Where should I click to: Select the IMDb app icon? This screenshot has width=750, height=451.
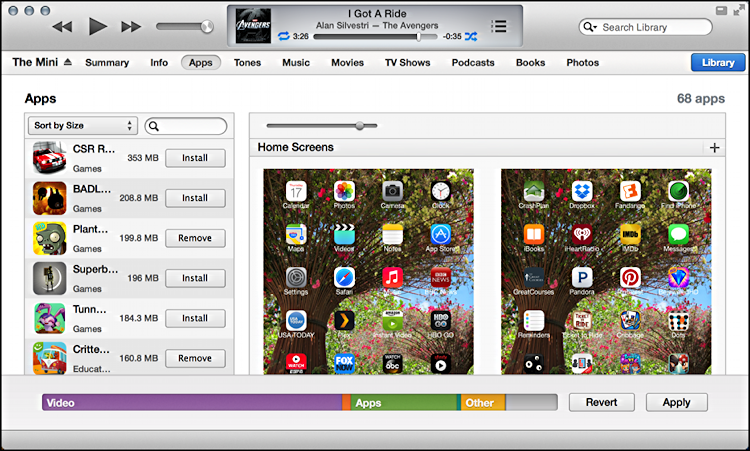[630, 234]
